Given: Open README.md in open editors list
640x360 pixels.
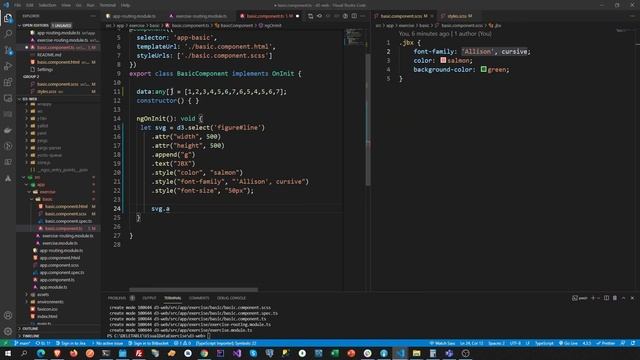Looking at the screenshot, I should click(x=59, y=55).
